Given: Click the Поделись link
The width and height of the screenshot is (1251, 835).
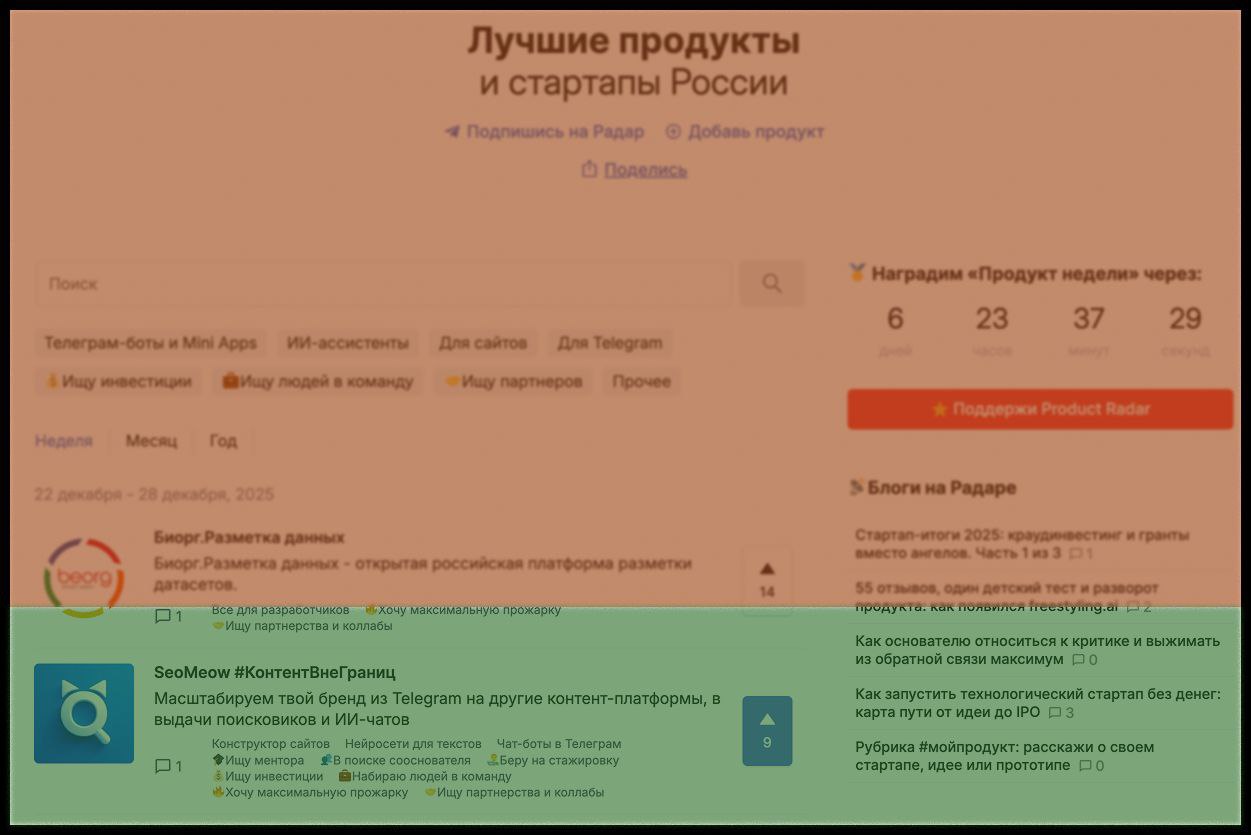Looking at the screenshot, I should [x=645, y=170].
